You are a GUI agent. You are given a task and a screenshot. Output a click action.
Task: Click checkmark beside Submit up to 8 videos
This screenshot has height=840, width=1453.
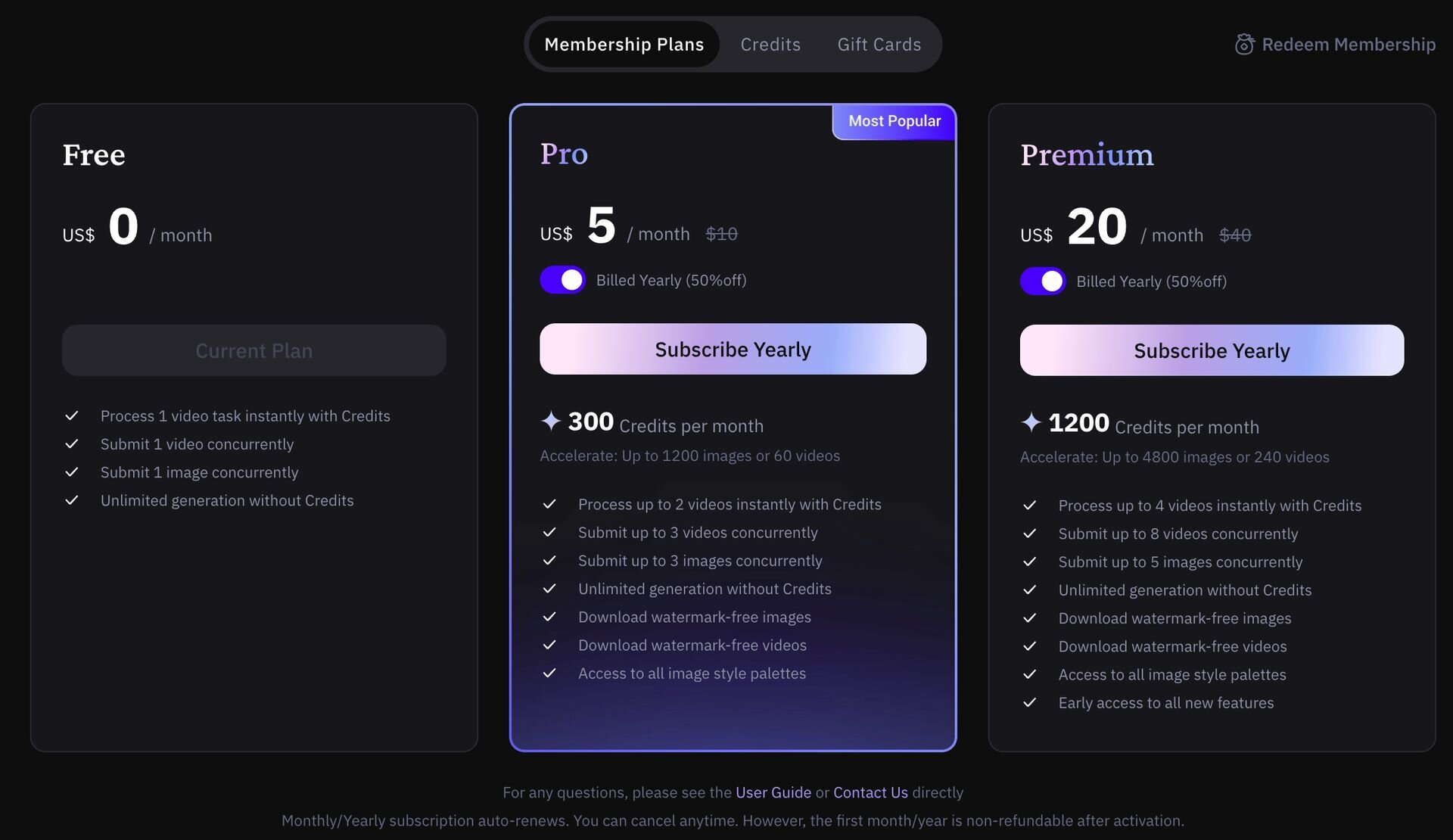tap(1029, 534)
